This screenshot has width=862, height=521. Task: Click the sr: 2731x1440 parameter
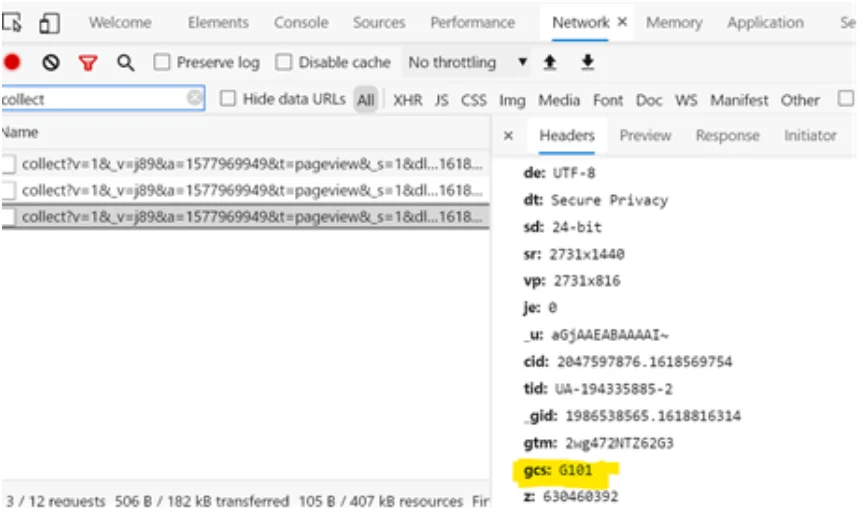[x=574, y=254]
